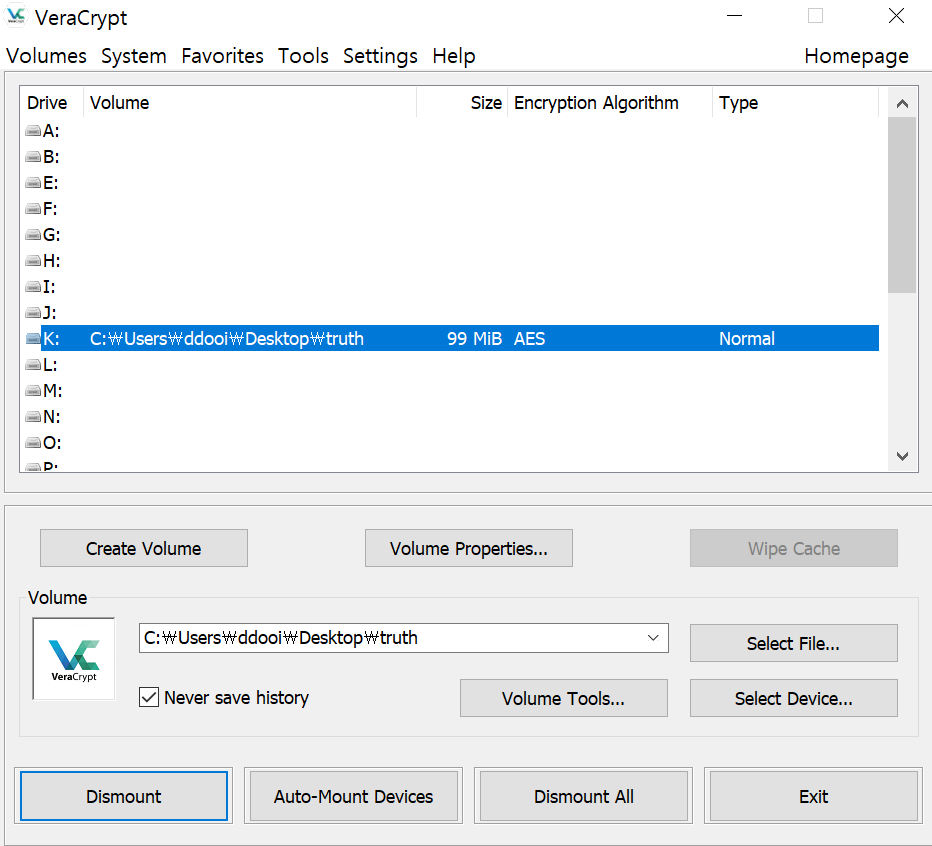Click the G: drive icon

(33, 235)
